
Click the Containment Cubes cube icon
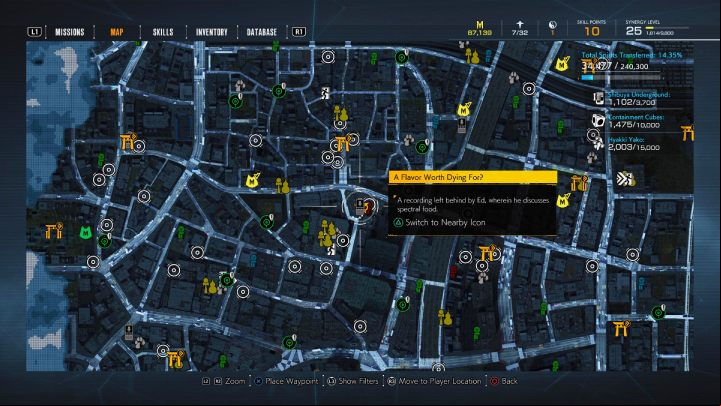pos(598,120)
